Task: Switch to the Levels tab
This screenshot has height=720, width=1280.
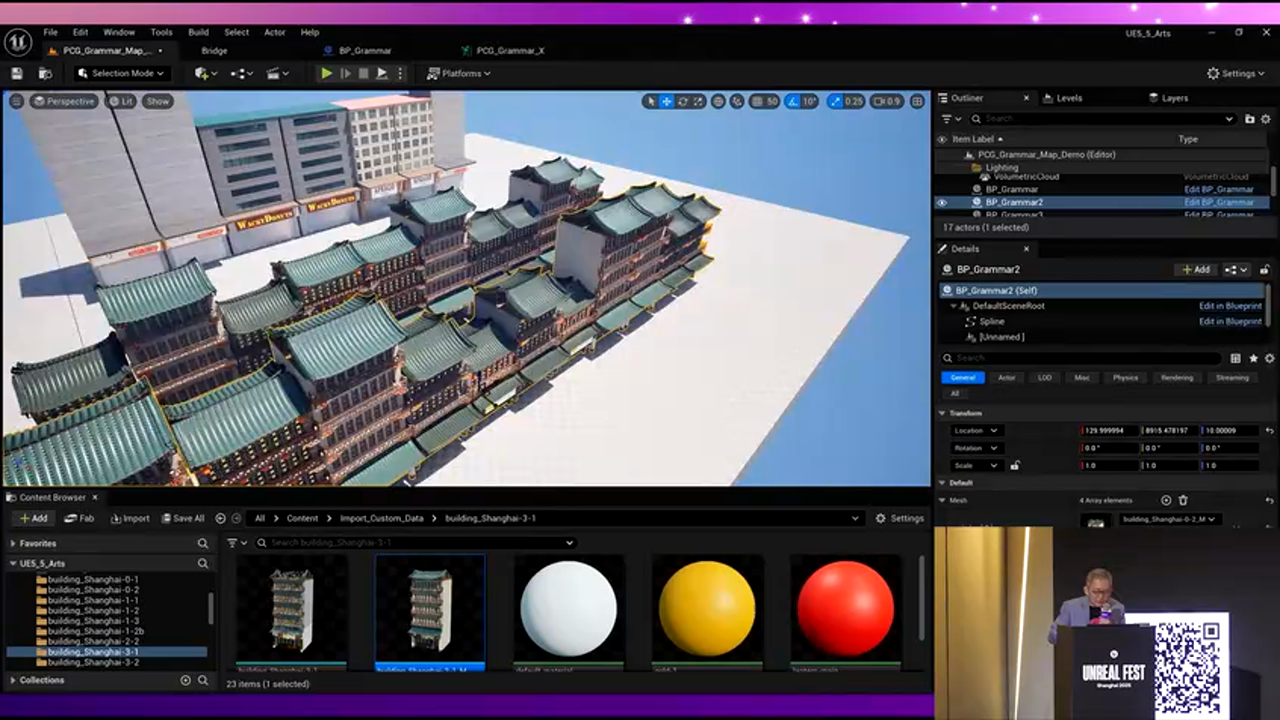Action: pyautogui.click(x=1068, y=98)
